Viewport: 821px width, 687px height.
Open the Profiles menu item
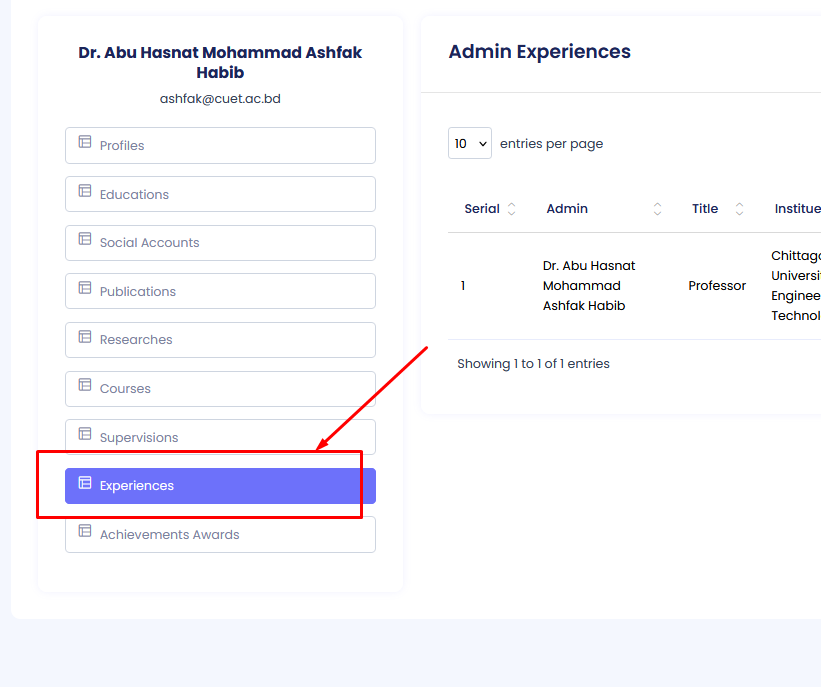pyautogui.click(x=220, y=145)
